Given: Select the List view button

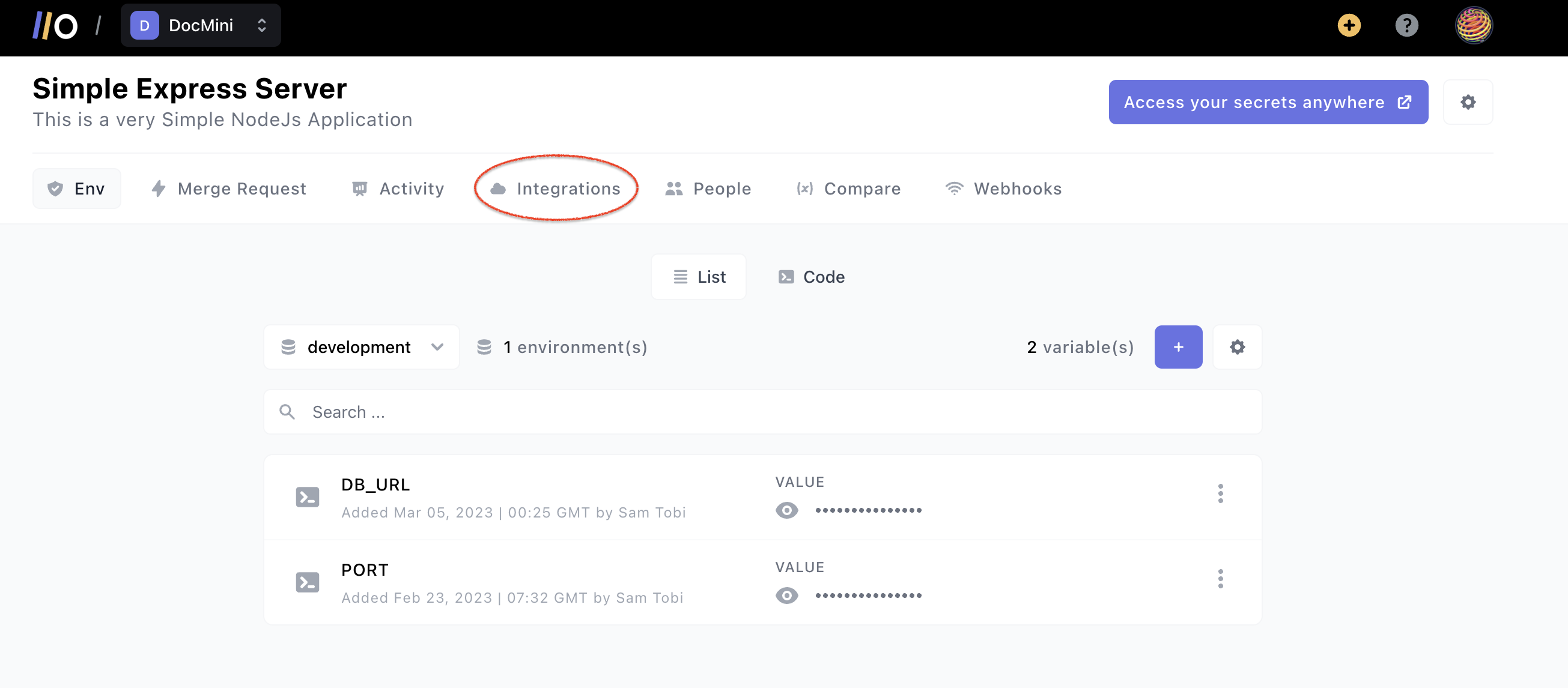Looking at the screenshot, I should point(699,277).
